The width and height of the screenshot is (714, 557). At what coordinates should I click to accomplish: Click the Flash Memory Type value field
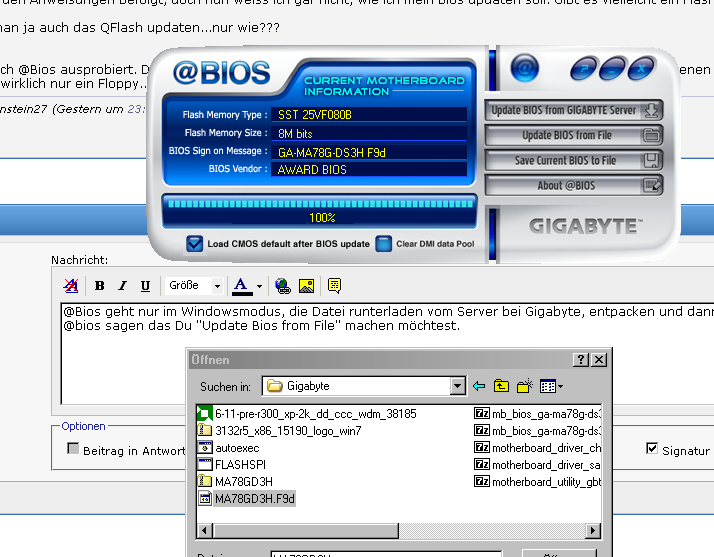point(369,114)
